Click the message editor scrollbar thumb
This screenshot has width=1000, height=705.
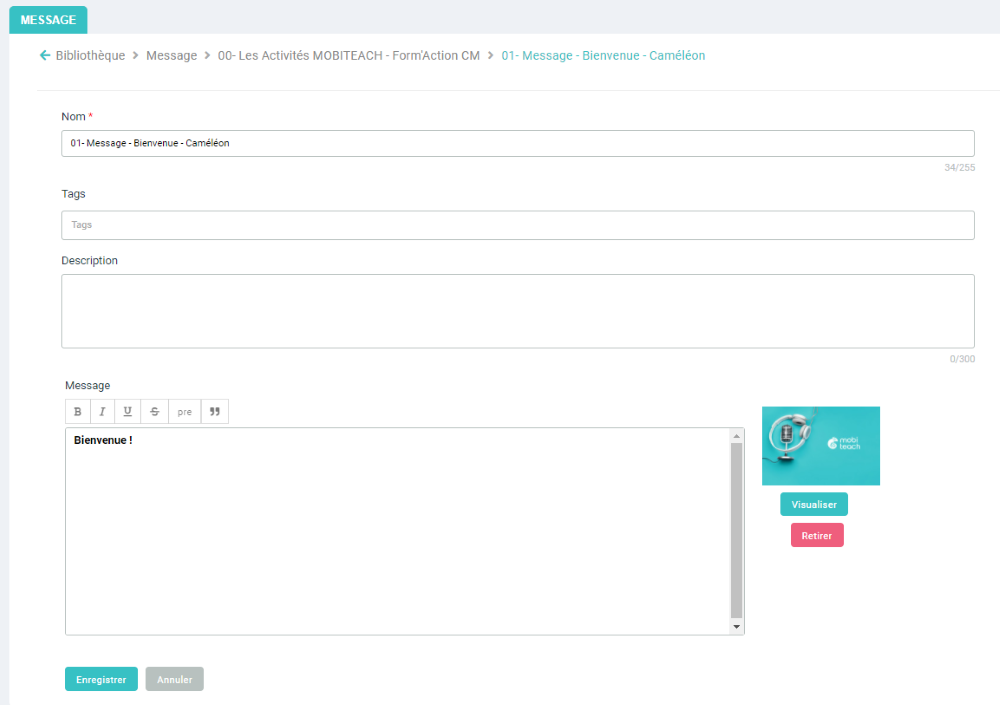coord(737,531)
